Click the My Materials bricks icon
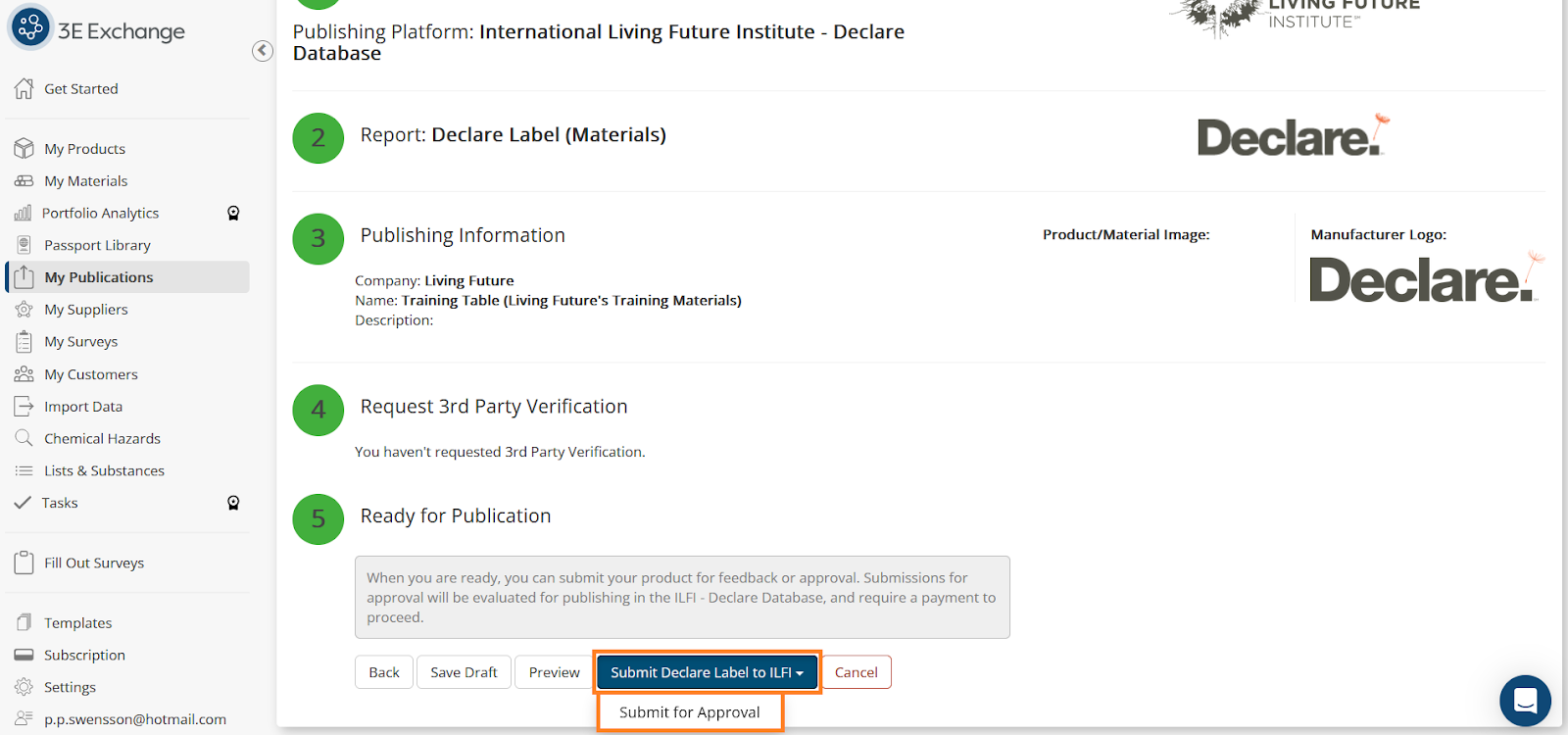Image resolution: width=1568 pixels, height=735 pixels. pyautogui.click(x=24, y=181)
